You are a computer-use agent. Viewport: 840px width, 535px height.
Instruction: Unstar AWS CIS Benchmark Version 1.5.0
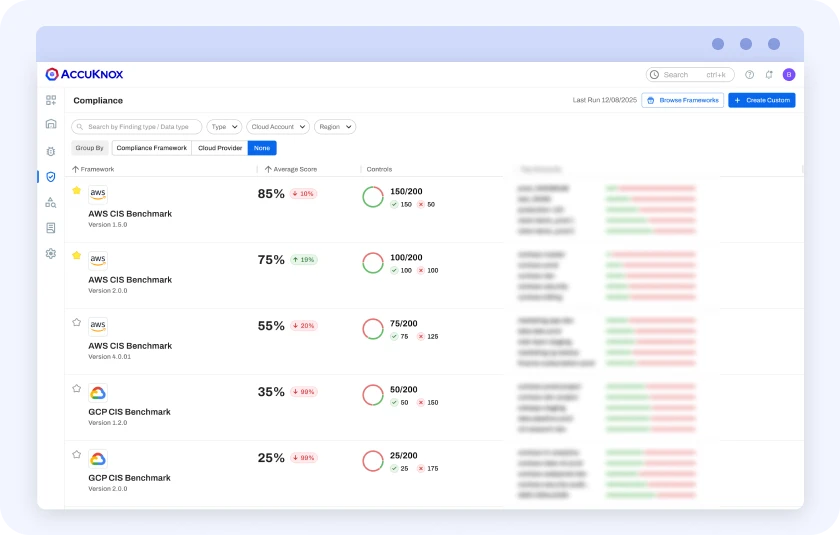point(77,190)
